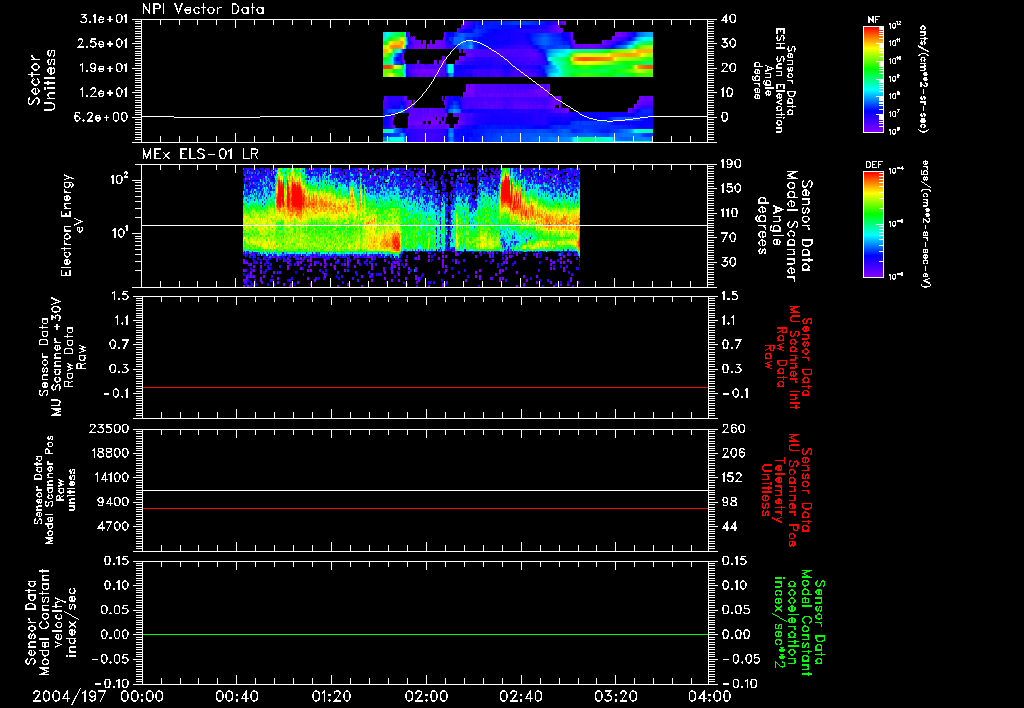Select the 'MEx ELS-01 LR' panel title

coord(200,155)
